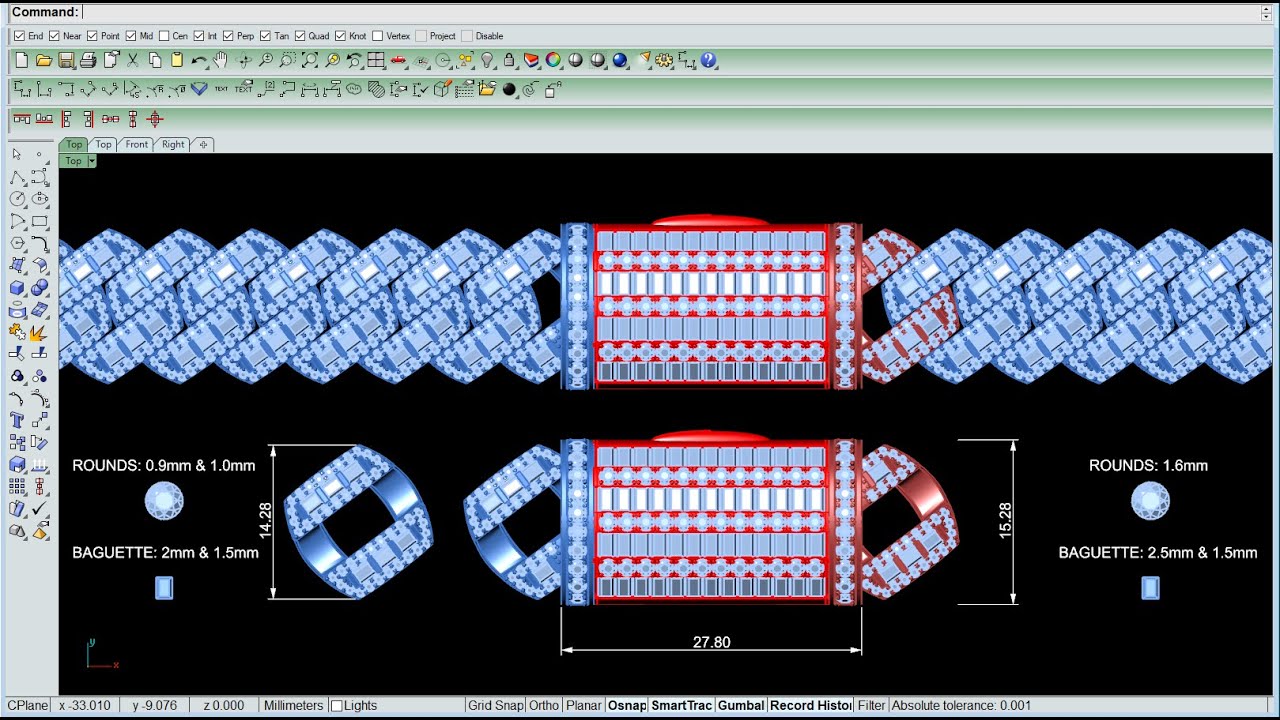The width and height of the screenshot is (1280, 720).
Task: Open Options with the gear icon
Action: click(x=665, y=60)
